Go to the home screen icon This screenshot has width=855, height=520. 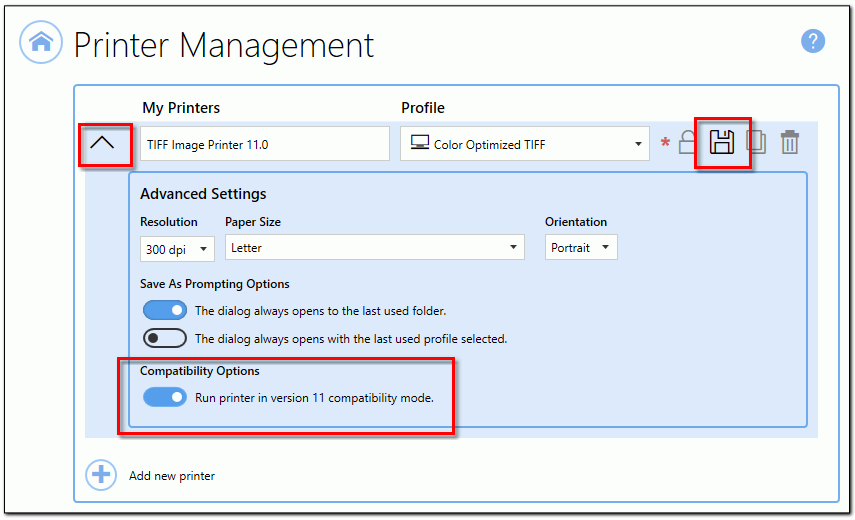[41, 42]
